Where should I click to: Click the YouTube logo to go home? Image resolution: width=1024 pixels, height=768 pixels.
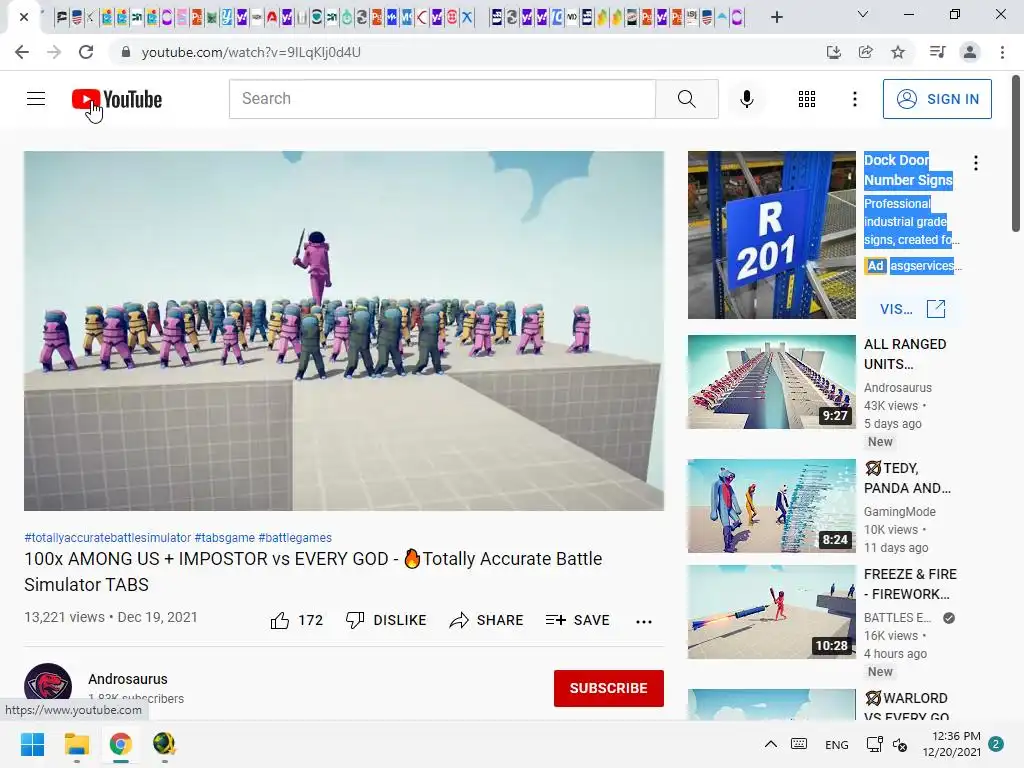click(x=117, y=99)
